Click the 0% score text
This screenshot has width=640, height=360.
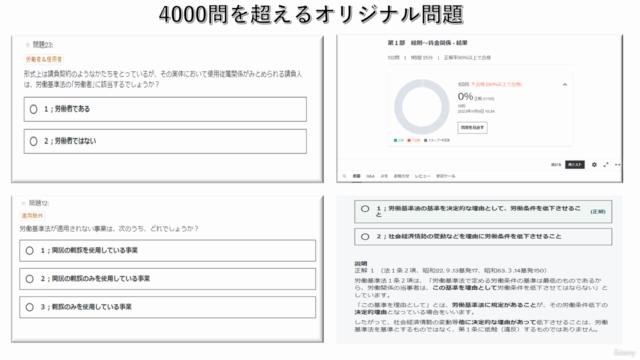point(465,97)
